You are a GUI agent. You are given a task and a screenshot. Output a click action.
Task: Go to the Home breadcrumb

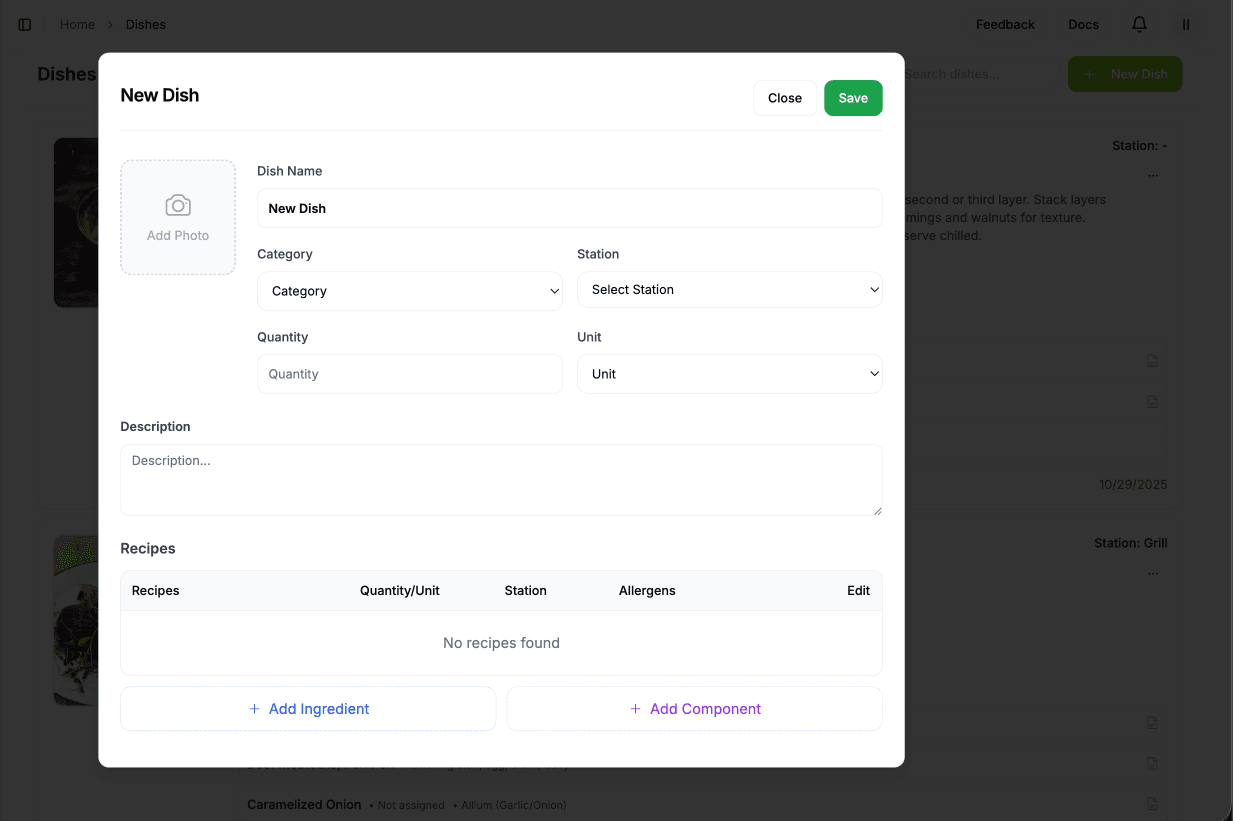click(77, 25)
